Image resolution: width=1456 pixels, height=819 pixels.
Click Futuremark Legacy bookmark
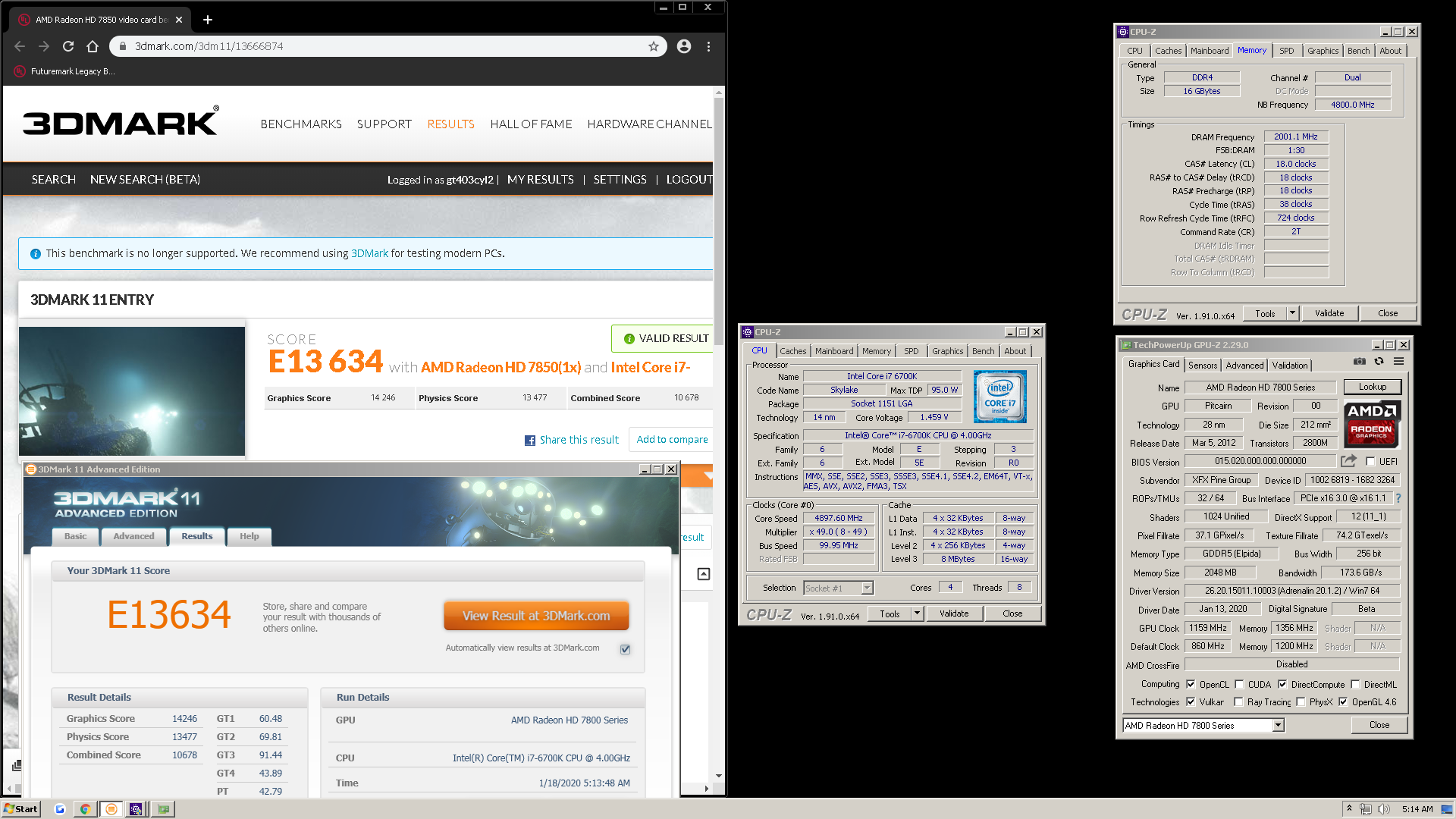tap(65, 71)
